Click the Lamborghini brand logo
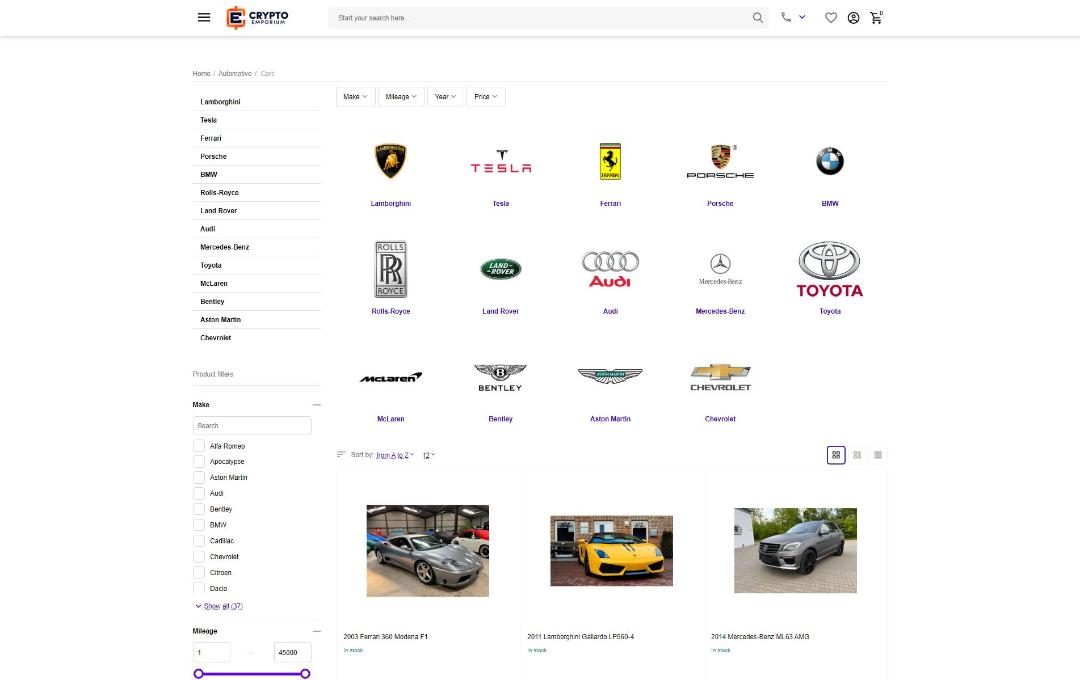 tap(391, 161)
